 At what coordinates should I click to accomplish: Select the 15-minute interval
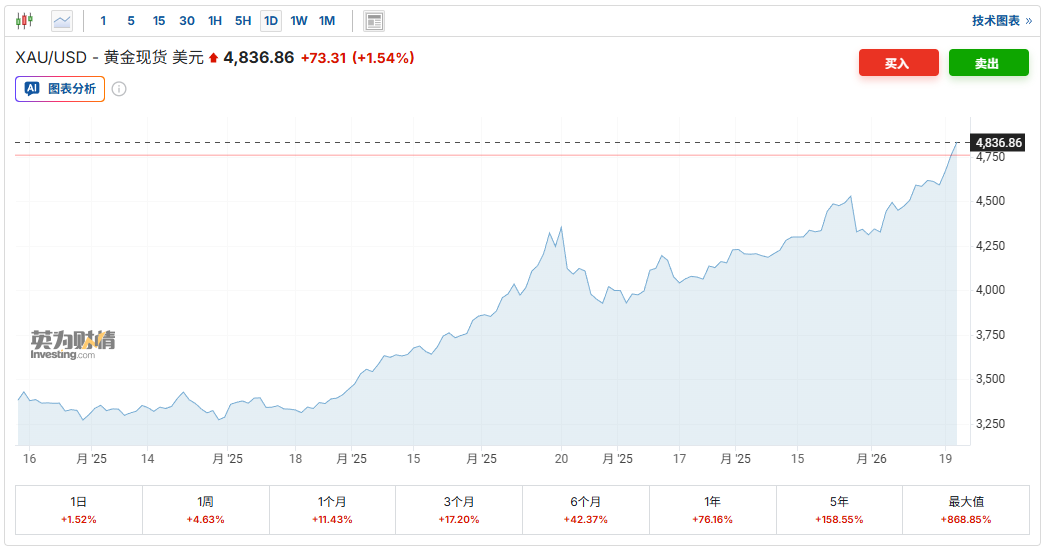coord(159,21)
